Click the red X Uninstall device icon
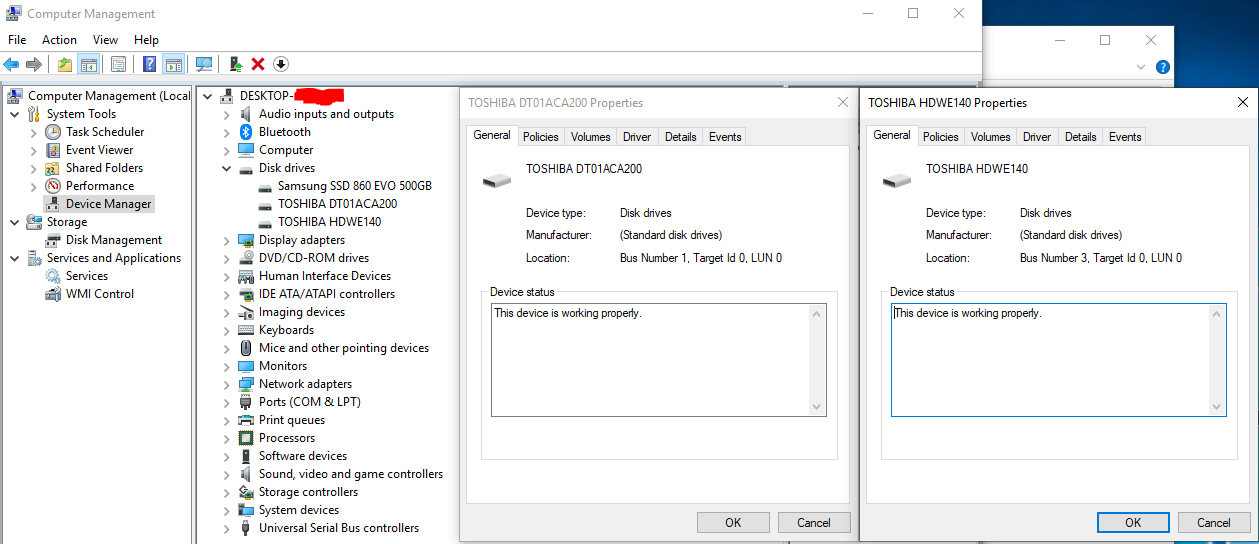 point(258,64)
